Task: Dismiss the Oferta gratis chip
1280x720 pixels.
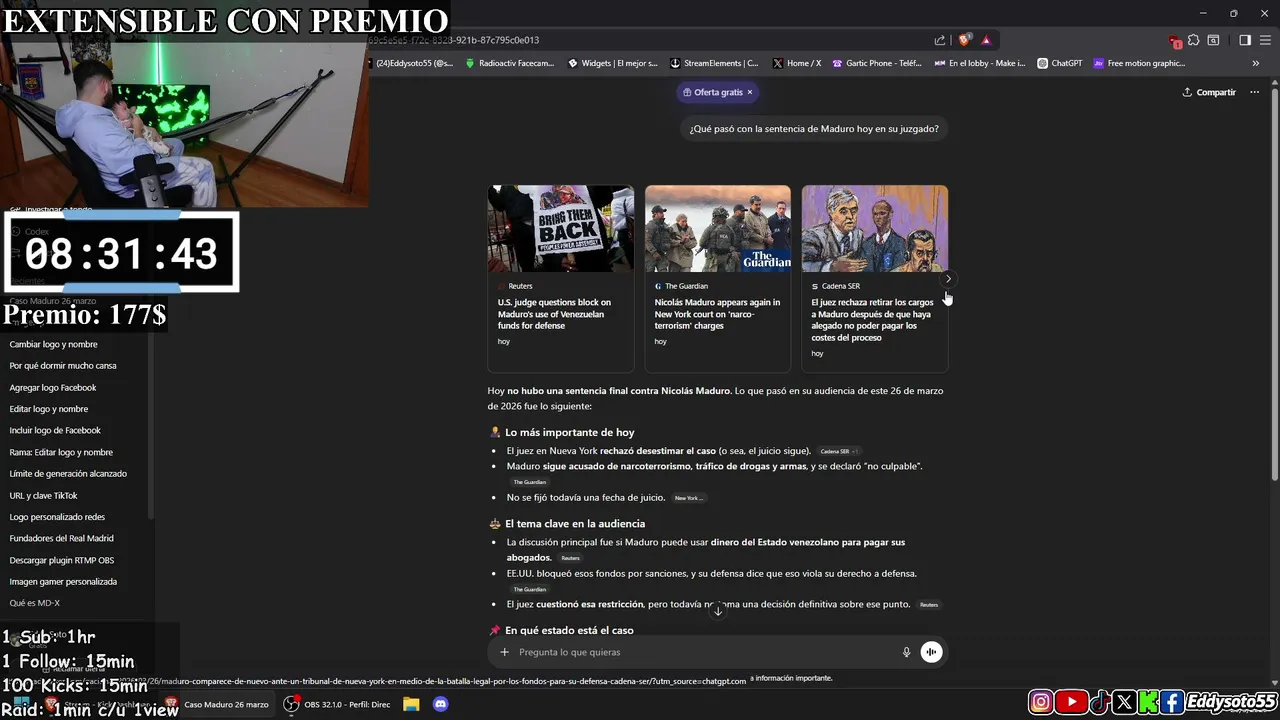Action: 750,92
